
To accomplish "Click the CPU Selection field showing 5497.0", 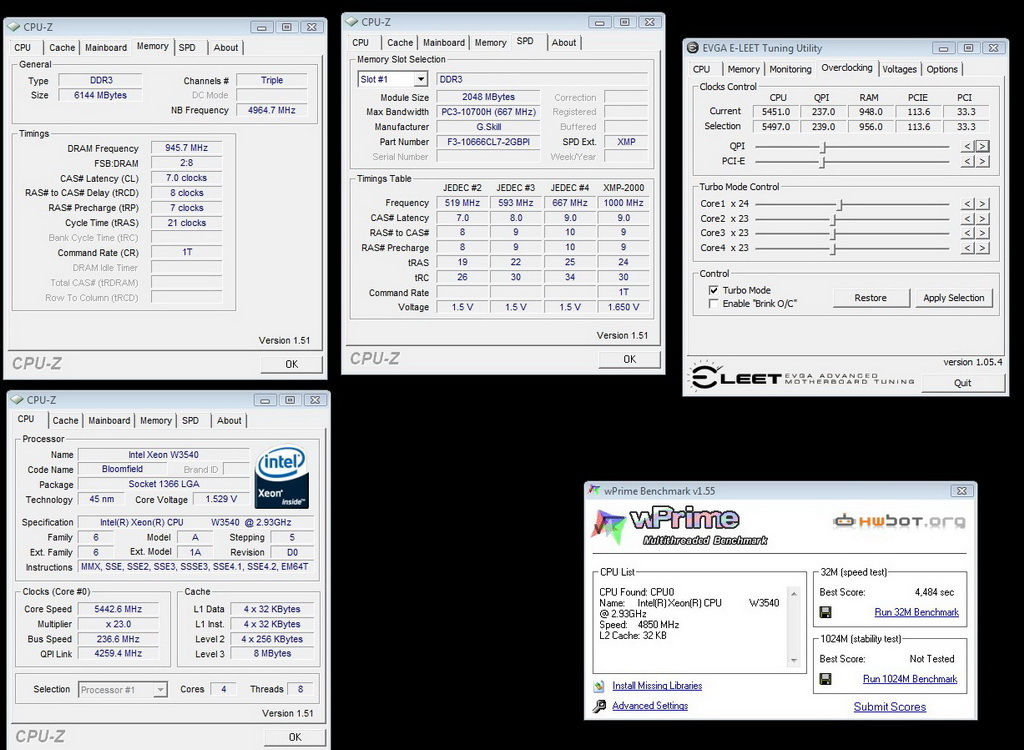I will tap(776, 127).
